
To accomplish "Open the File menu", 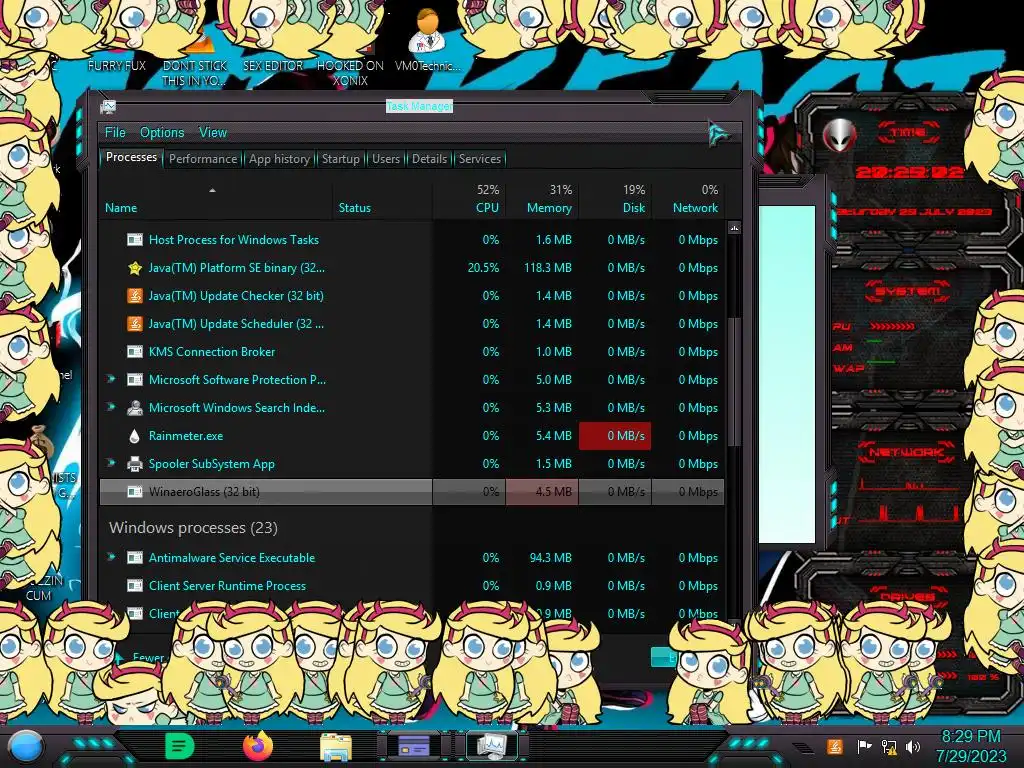I will (115, 133).
